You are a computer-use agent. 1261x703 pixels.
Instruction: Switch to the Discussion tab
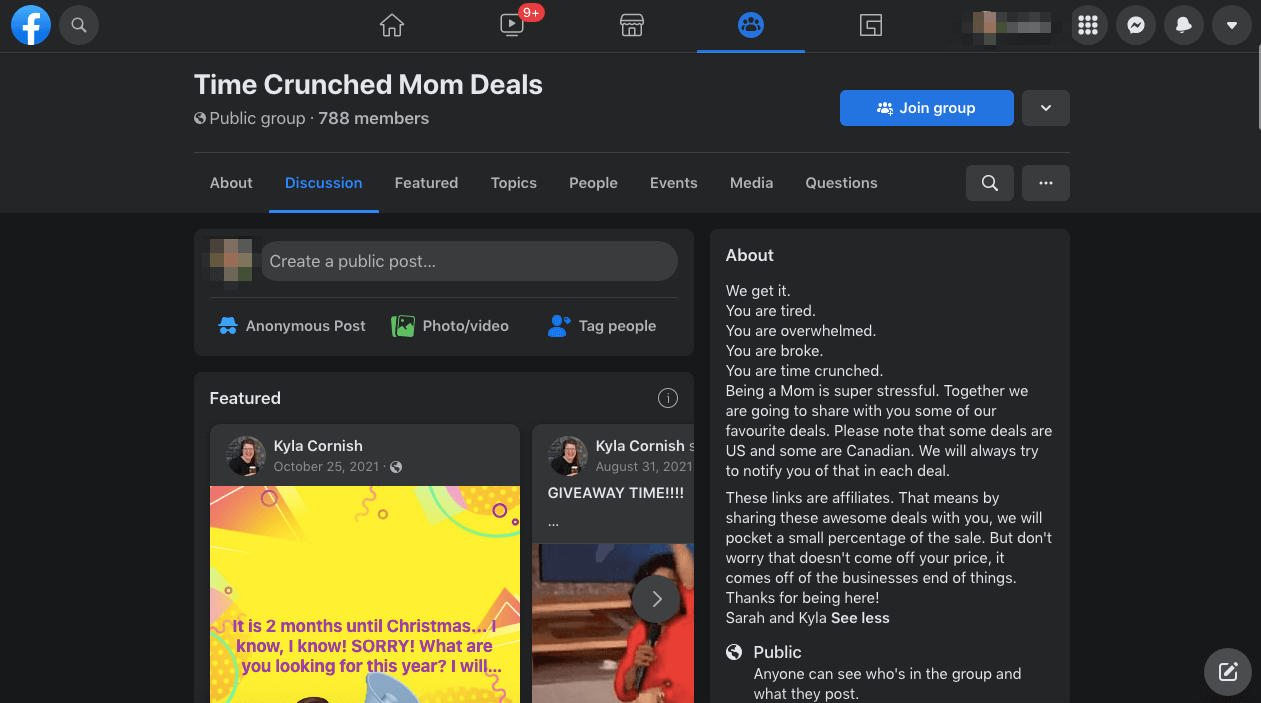[x=324, y=183]
